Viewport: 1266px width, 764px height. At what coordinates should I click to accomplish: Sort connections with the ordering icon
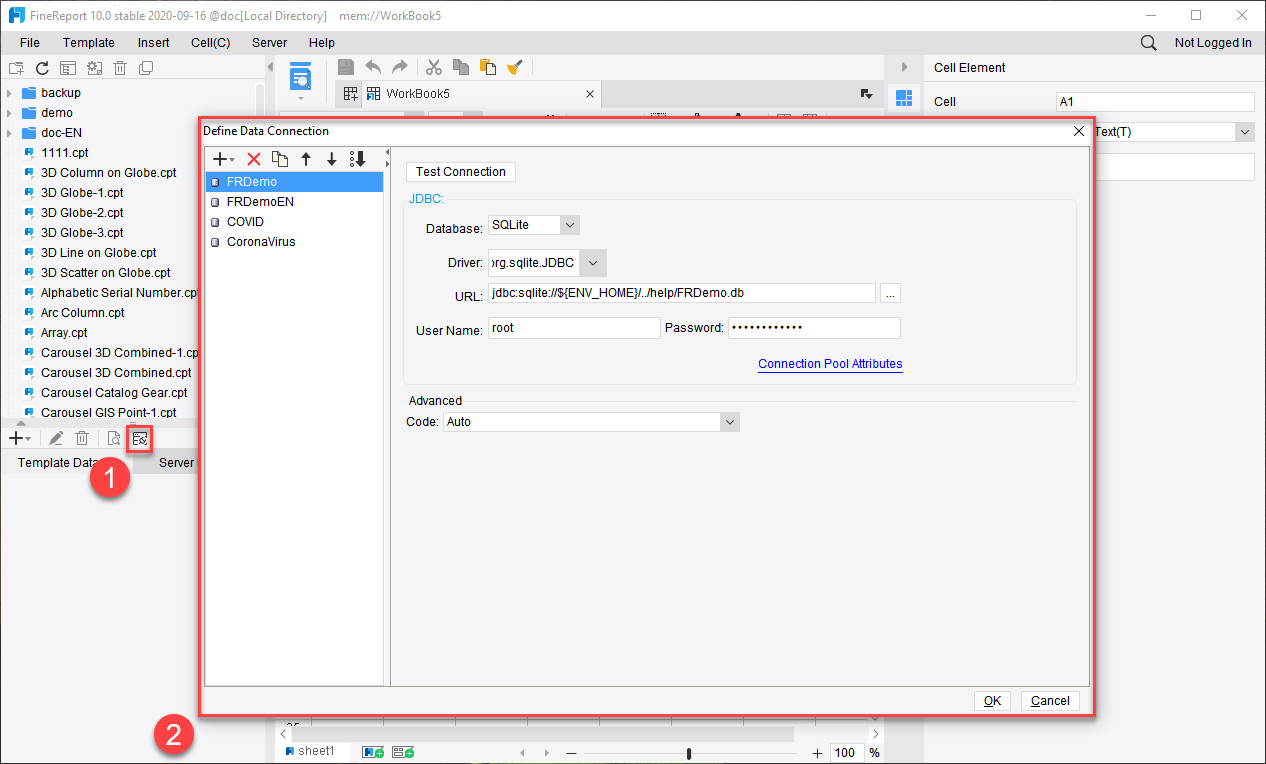click(357, 158)
